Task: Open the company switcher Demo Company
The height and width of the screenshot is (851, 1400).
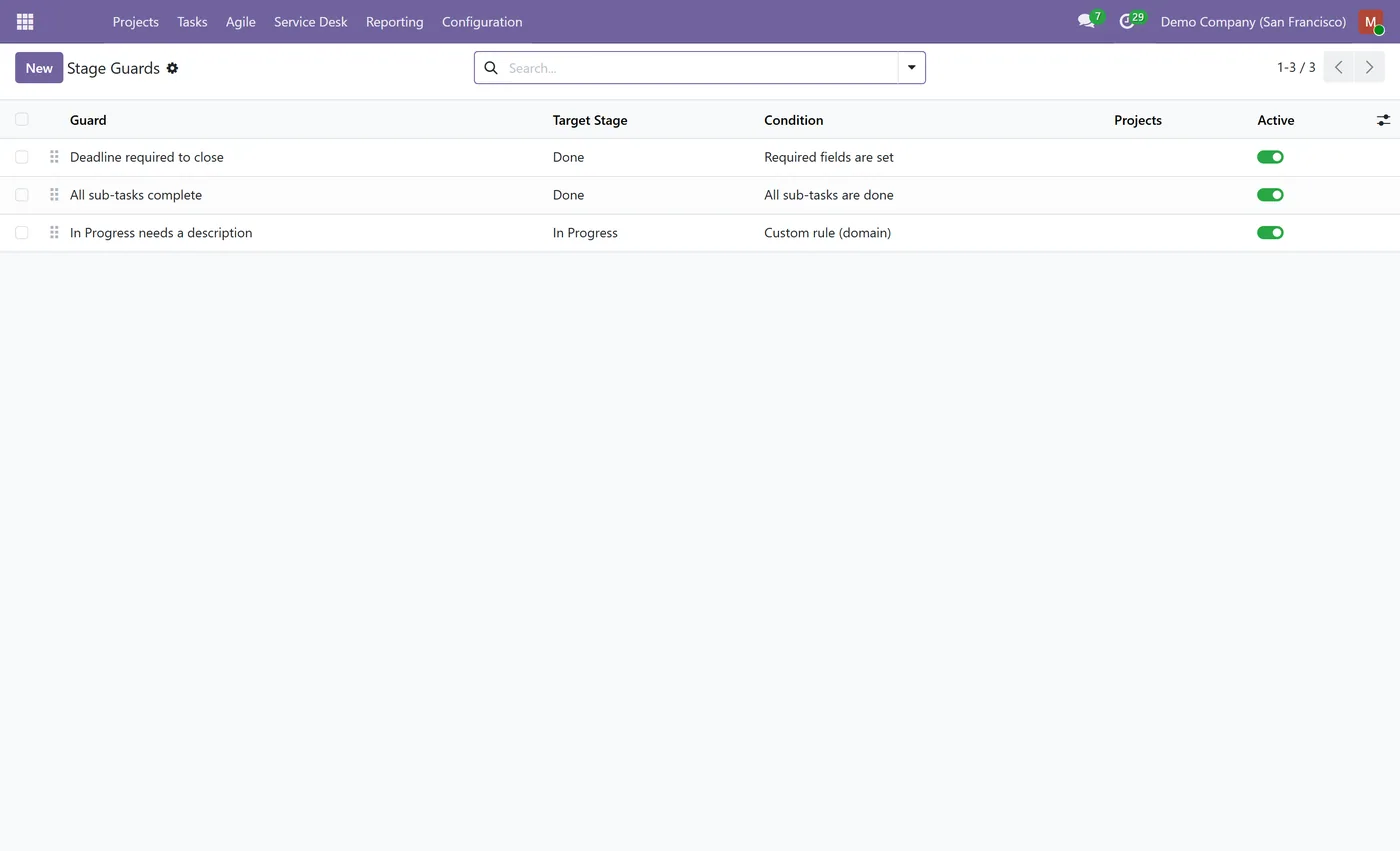Action: [x=1253, y=21]
